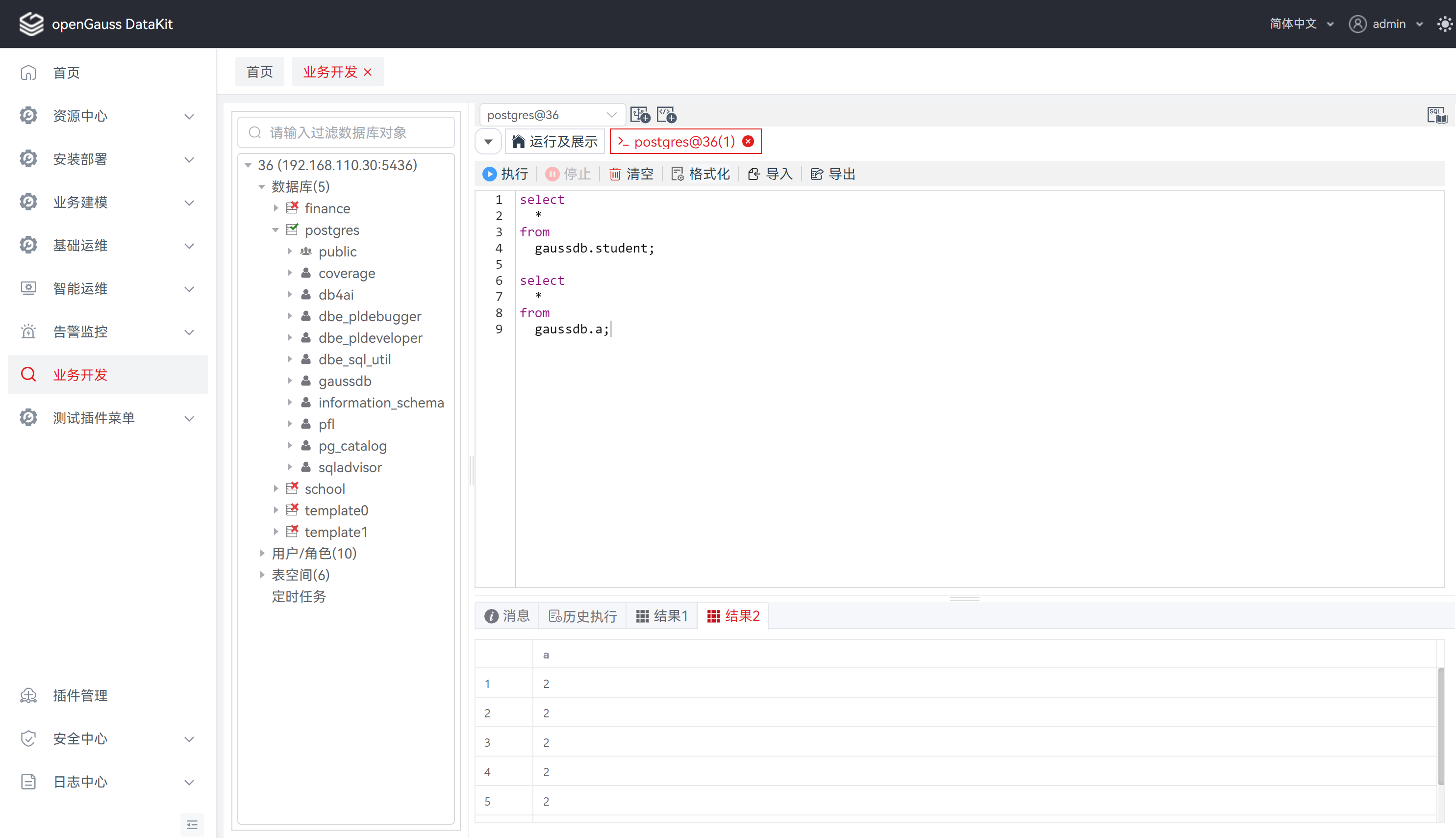
Task: Expand the sqladvisor schema node
Action: tap(289, 467)
